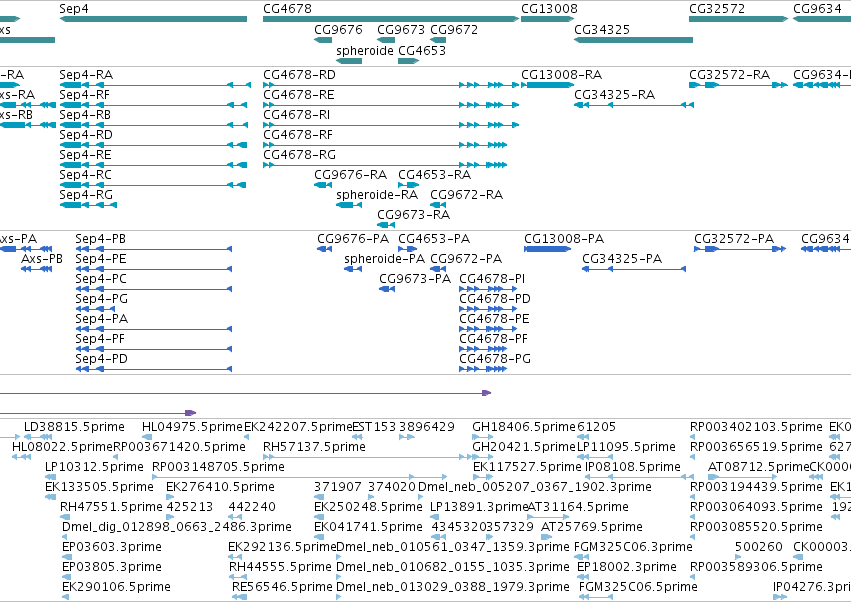The width and height of the screenshot is (851, 602).
Task: Select protein CG34325-PA
Action: (623, 259)
